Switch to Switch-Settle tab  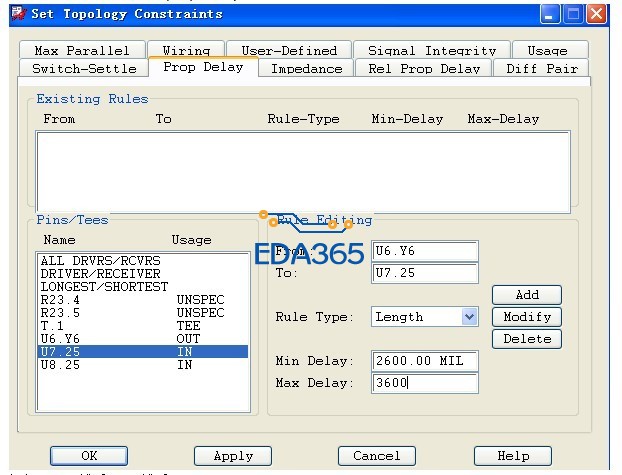pyautogui.click(x=84, y=68)
